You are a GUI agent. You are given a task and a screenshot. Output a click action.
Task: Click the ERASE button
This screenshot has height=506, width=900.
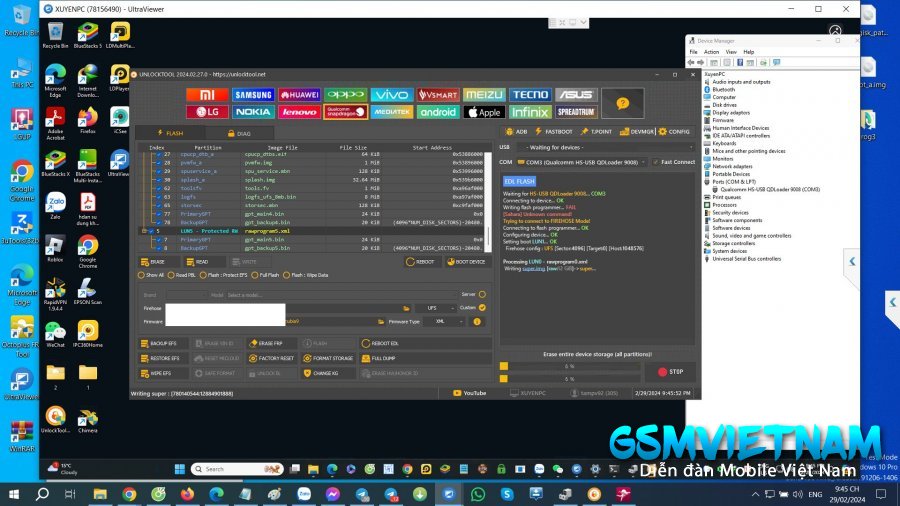click(157, 262)
